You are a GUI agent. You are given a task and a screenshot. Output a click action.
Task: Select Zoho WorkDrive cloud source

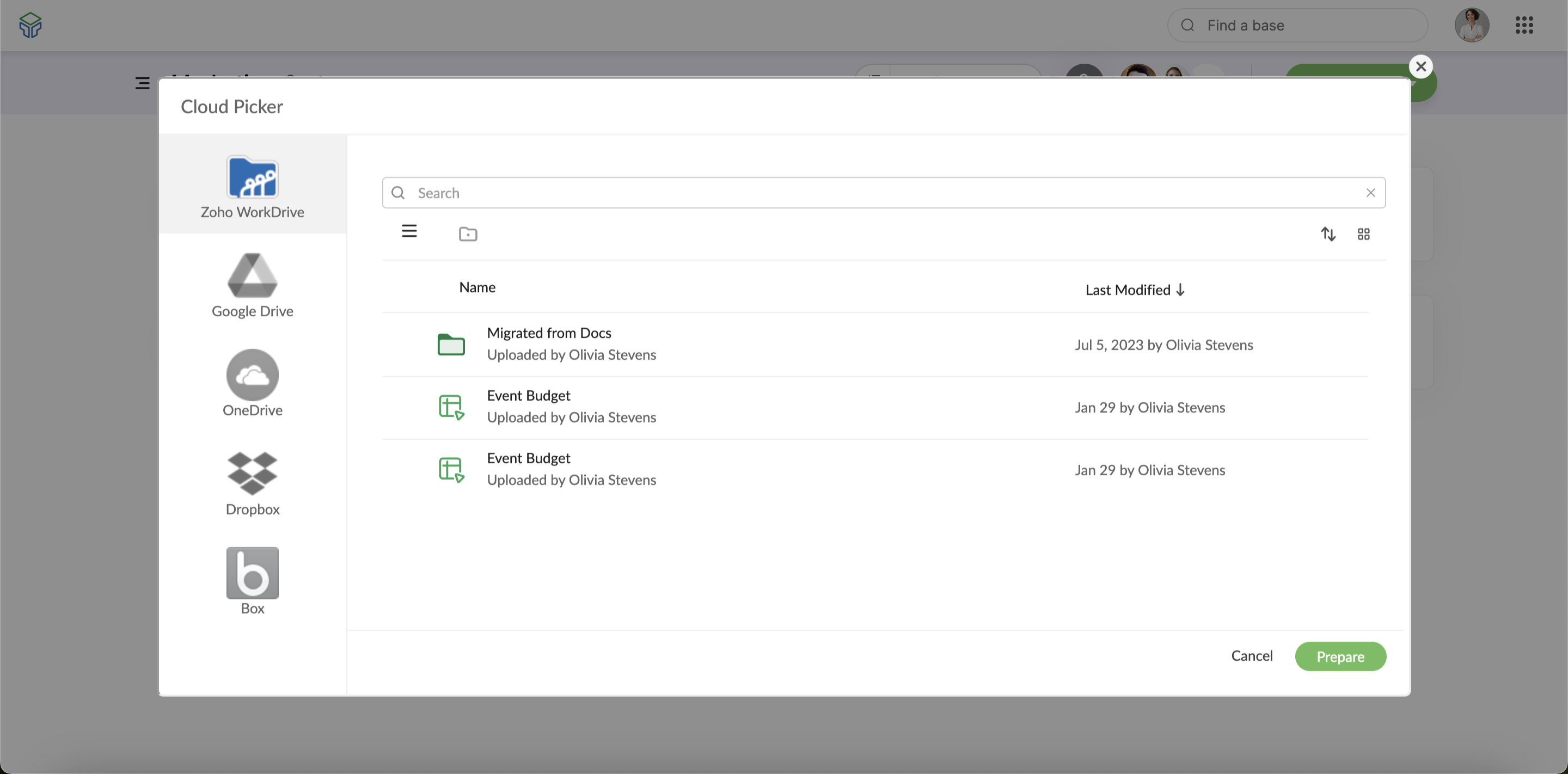click(x=252, y=186)
